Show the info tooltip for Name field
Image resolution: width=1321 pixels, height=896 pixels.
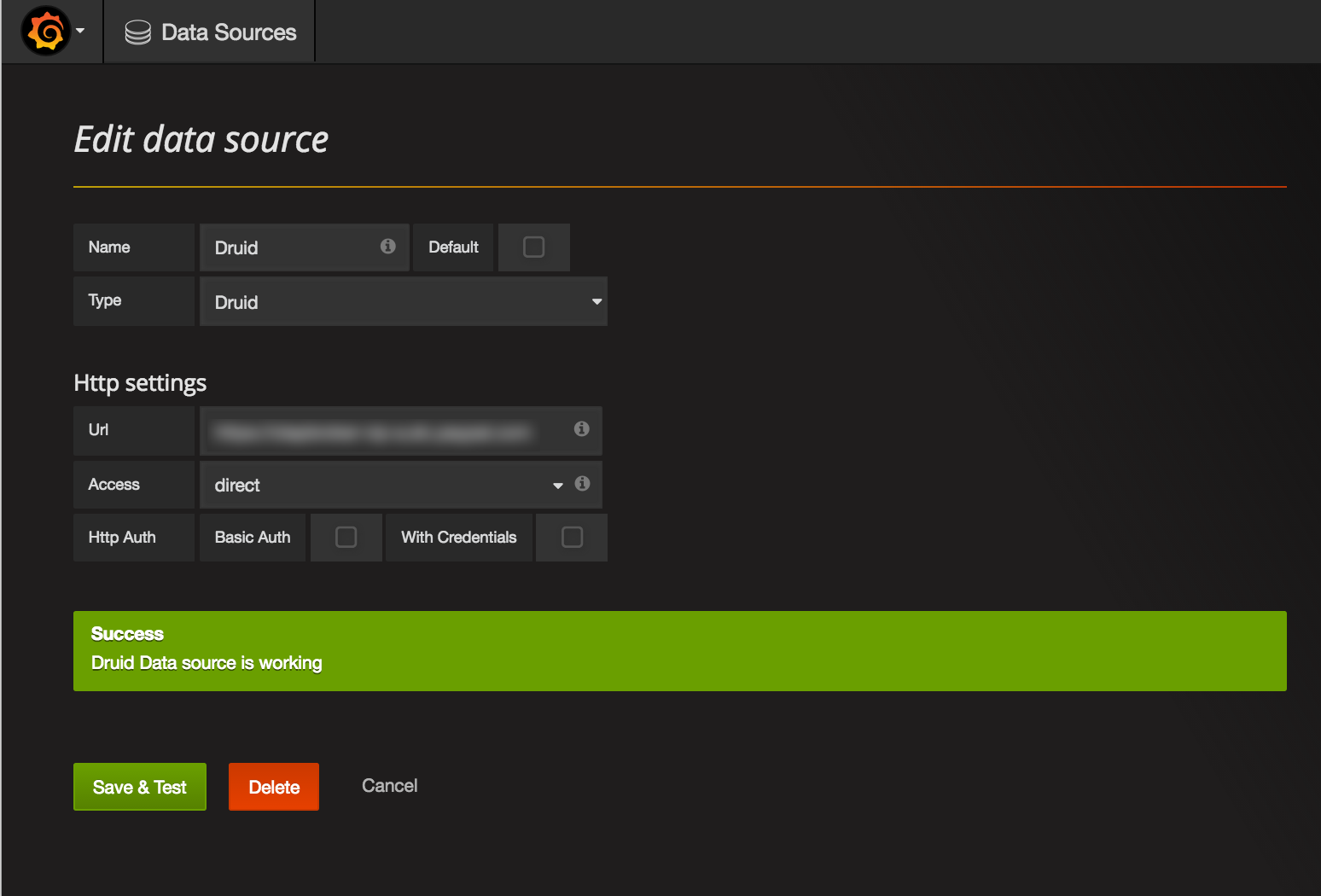[388, 246]
